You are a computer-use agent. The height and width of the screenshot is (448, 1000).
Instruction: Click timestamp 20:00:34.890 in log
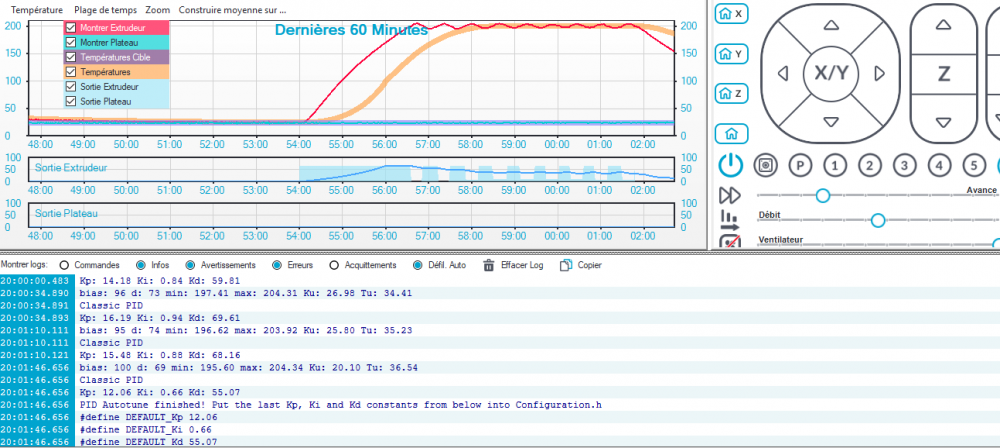click(x=37, y=293)
